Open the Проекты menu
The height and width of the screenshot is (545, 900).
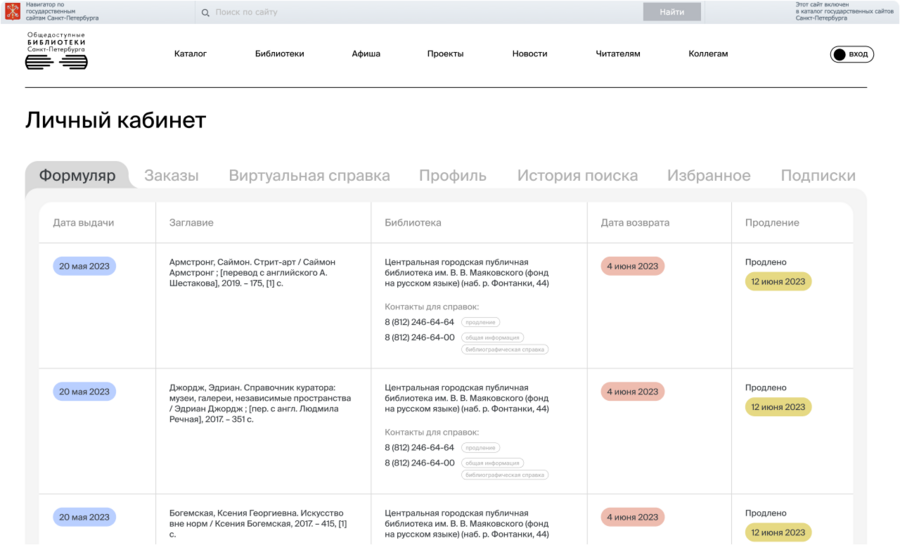tap(445, 54)
